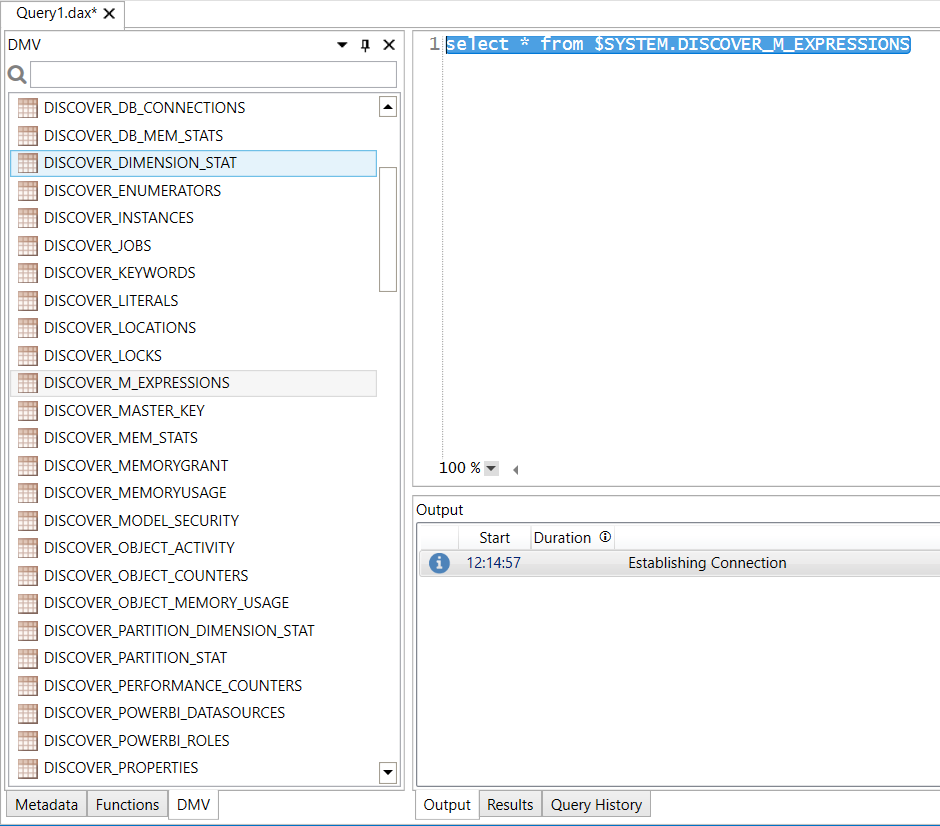The height and width of the screenshot is (826, 940).
Task: Click table icon beside DISCOVER_MEMORYGRANT
Action: (x=28, y=466)
